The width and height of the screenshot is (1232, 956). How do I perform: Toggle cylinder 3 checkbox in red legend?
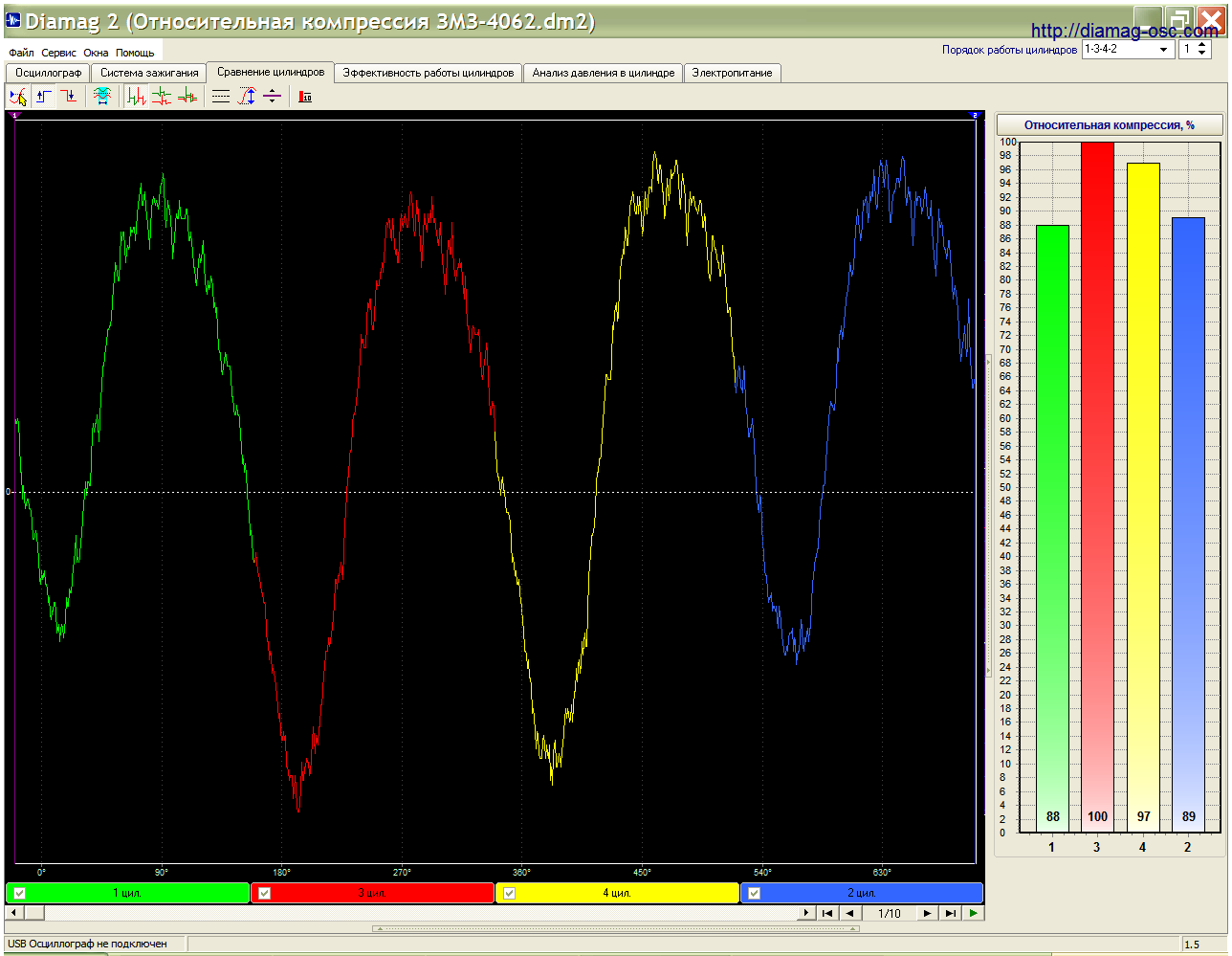click(x=265, y=893)
